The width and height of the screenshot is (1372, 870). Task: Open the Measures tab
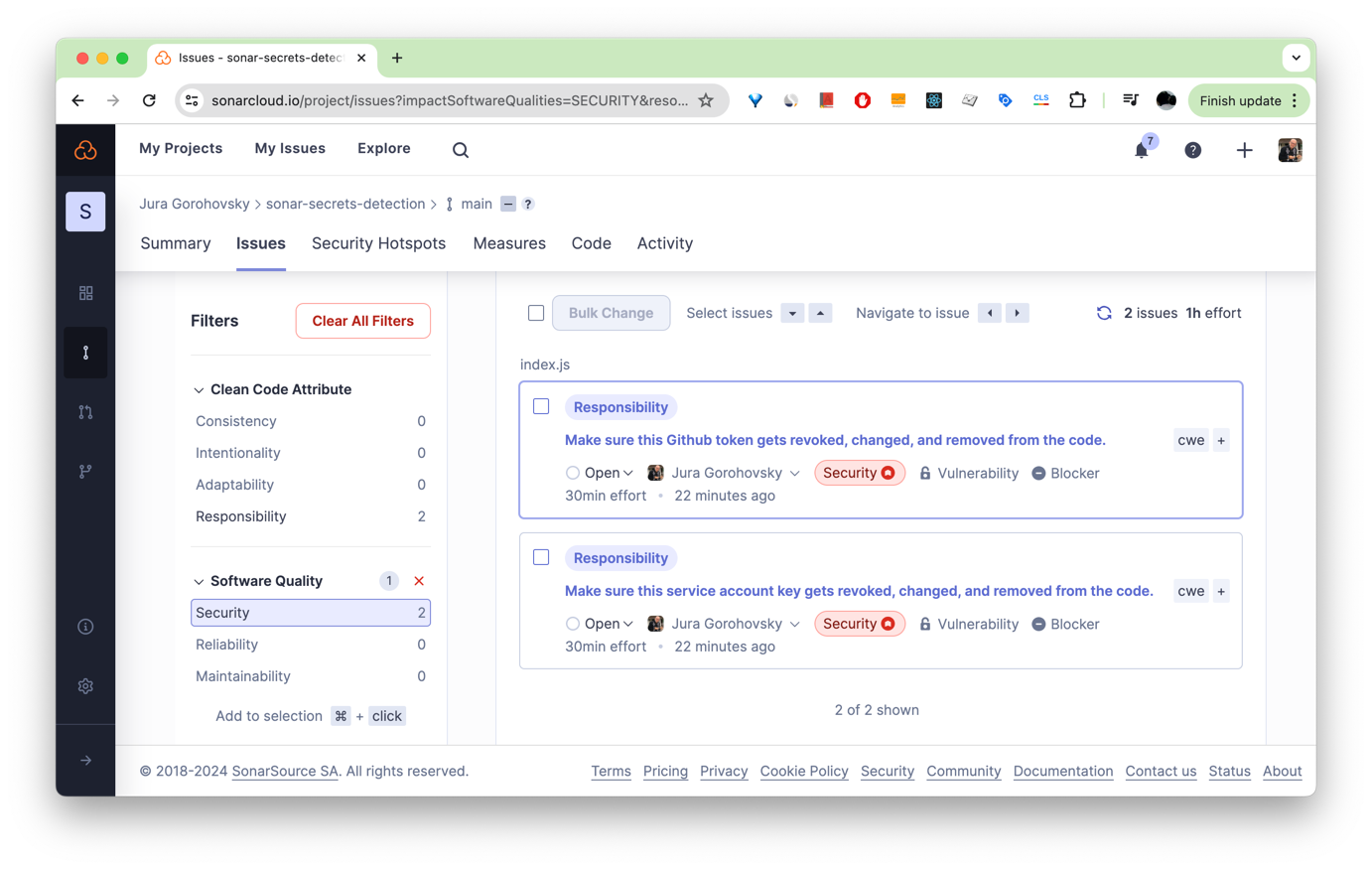[x=509, y=243]
